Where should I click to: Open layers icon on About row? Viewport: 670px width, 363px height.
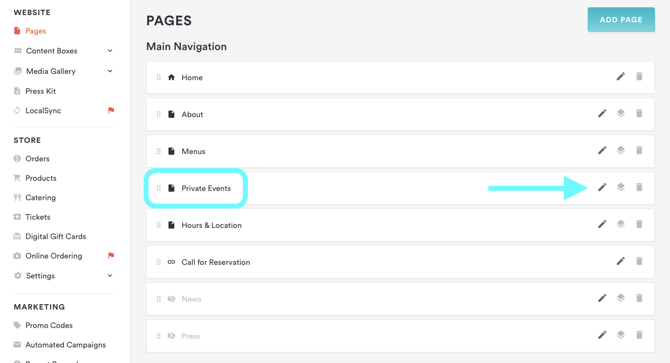[x=621, y=113]
